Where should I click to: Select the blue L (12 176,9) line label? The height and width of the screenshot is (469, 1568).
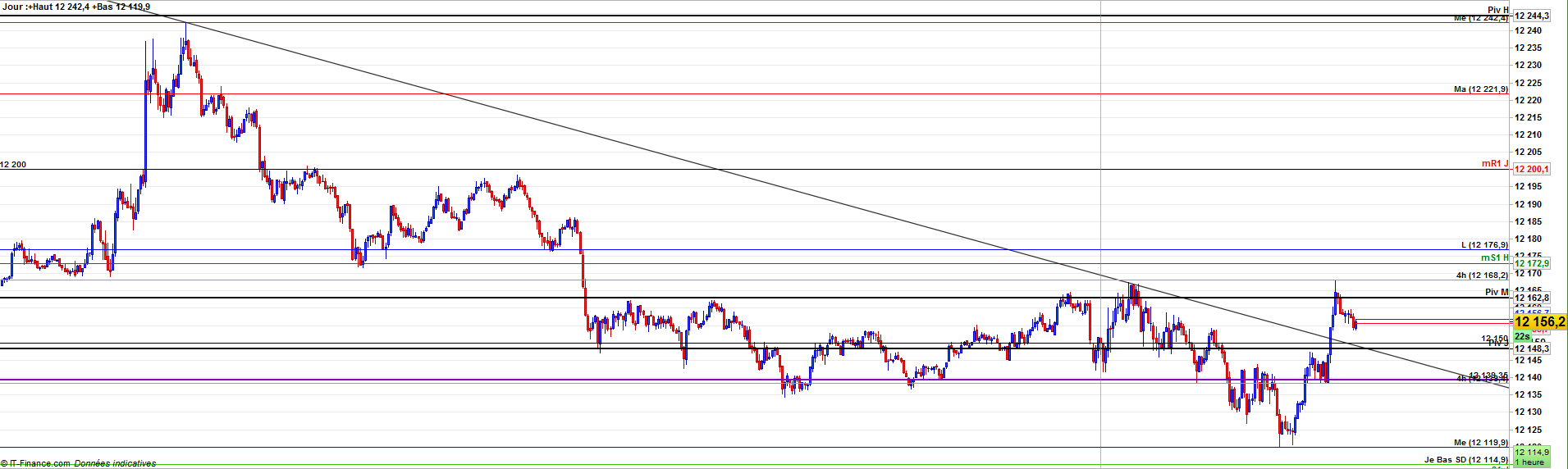pyautogui.click(x=1484, y=244)
